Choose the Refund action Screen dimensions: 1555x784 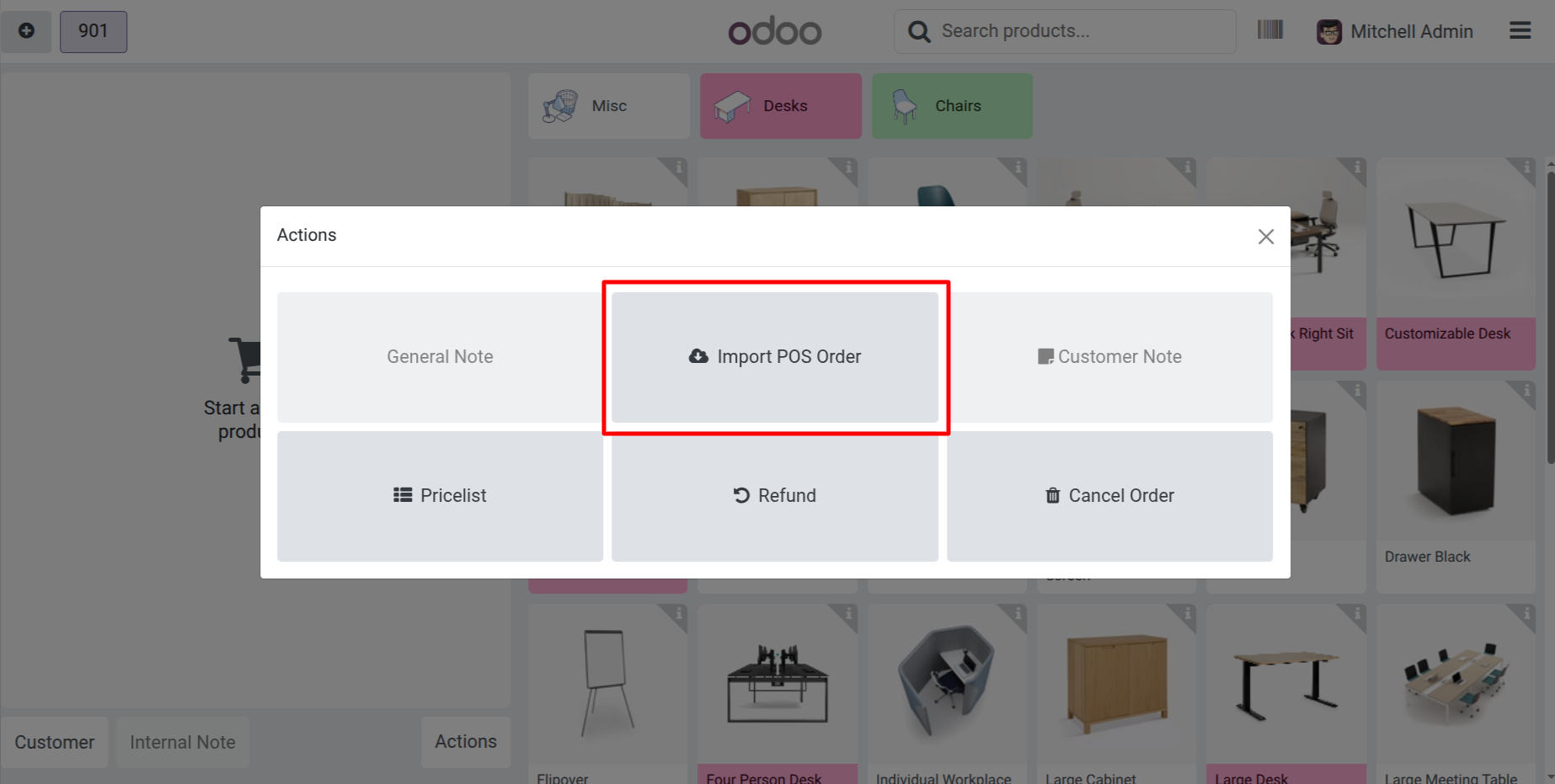coord(775,496)
